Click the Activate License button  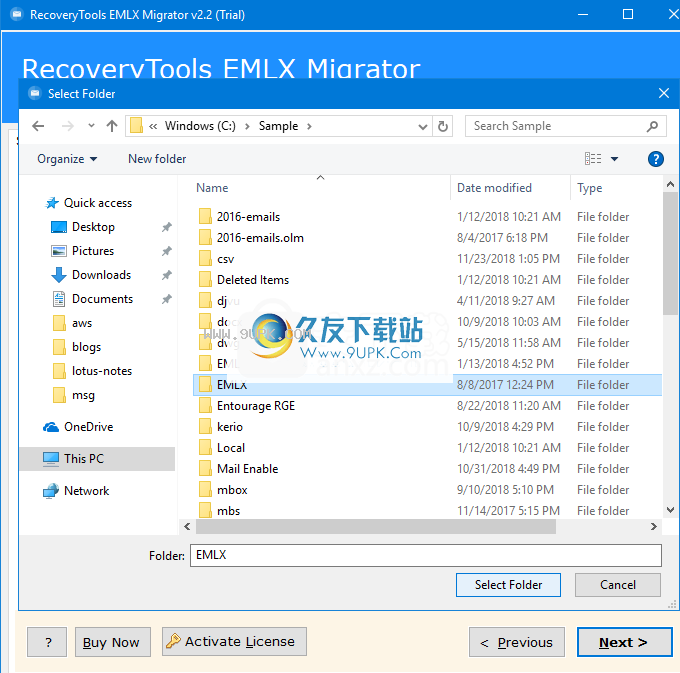(234, 642)
